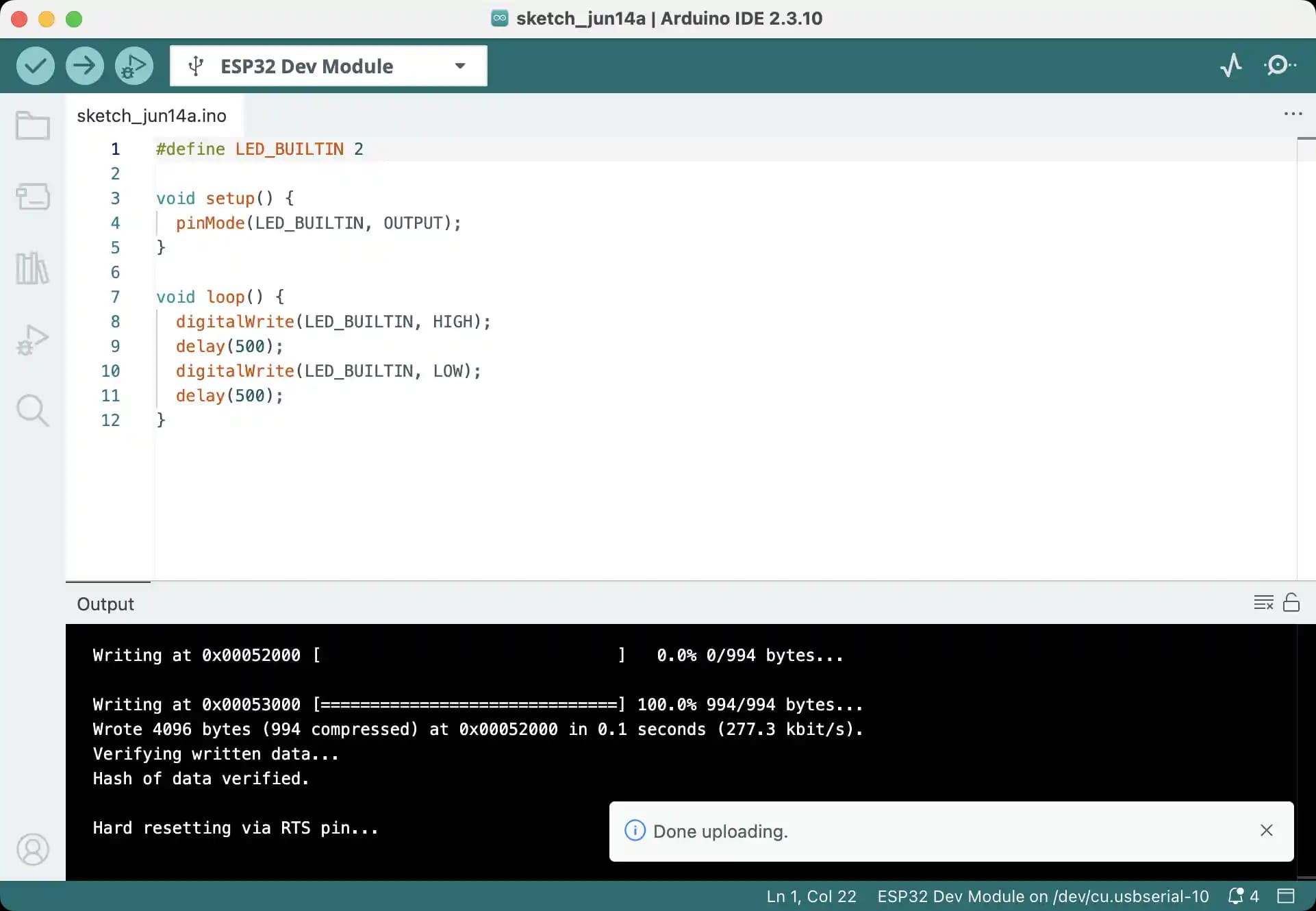The image size is (1316, 911).
Task: Open the Serial Plotter
Action: pyautogui.click(x=1231, y=66)
